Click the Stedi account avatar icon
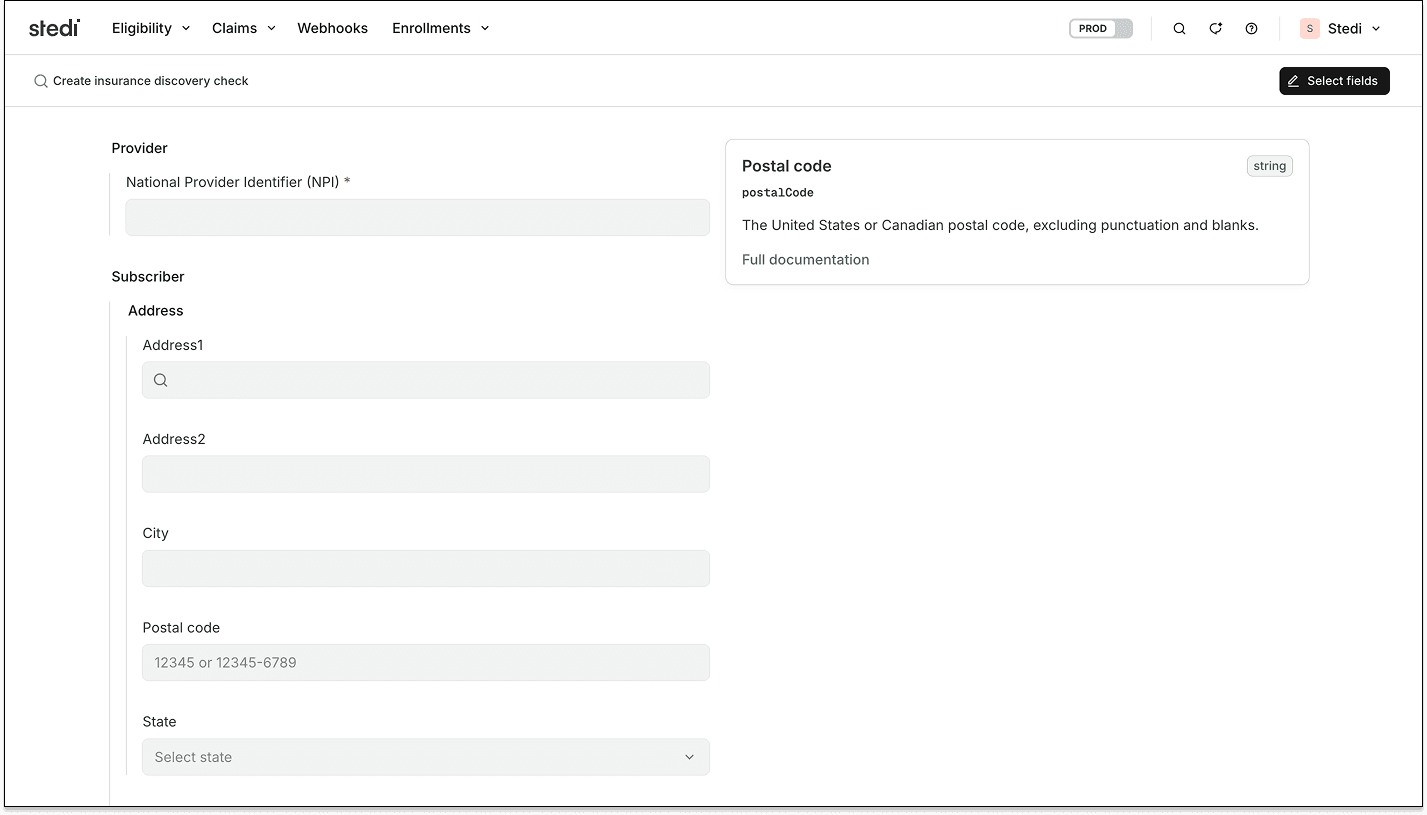The width and height of the screenshot is (1427, 815). (1309, 29)
